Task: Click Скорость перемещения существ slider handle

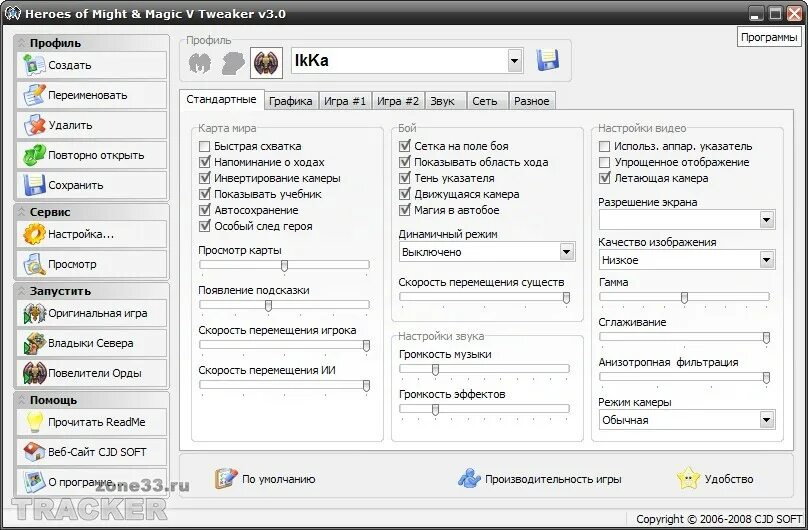Action: (566, 298)
